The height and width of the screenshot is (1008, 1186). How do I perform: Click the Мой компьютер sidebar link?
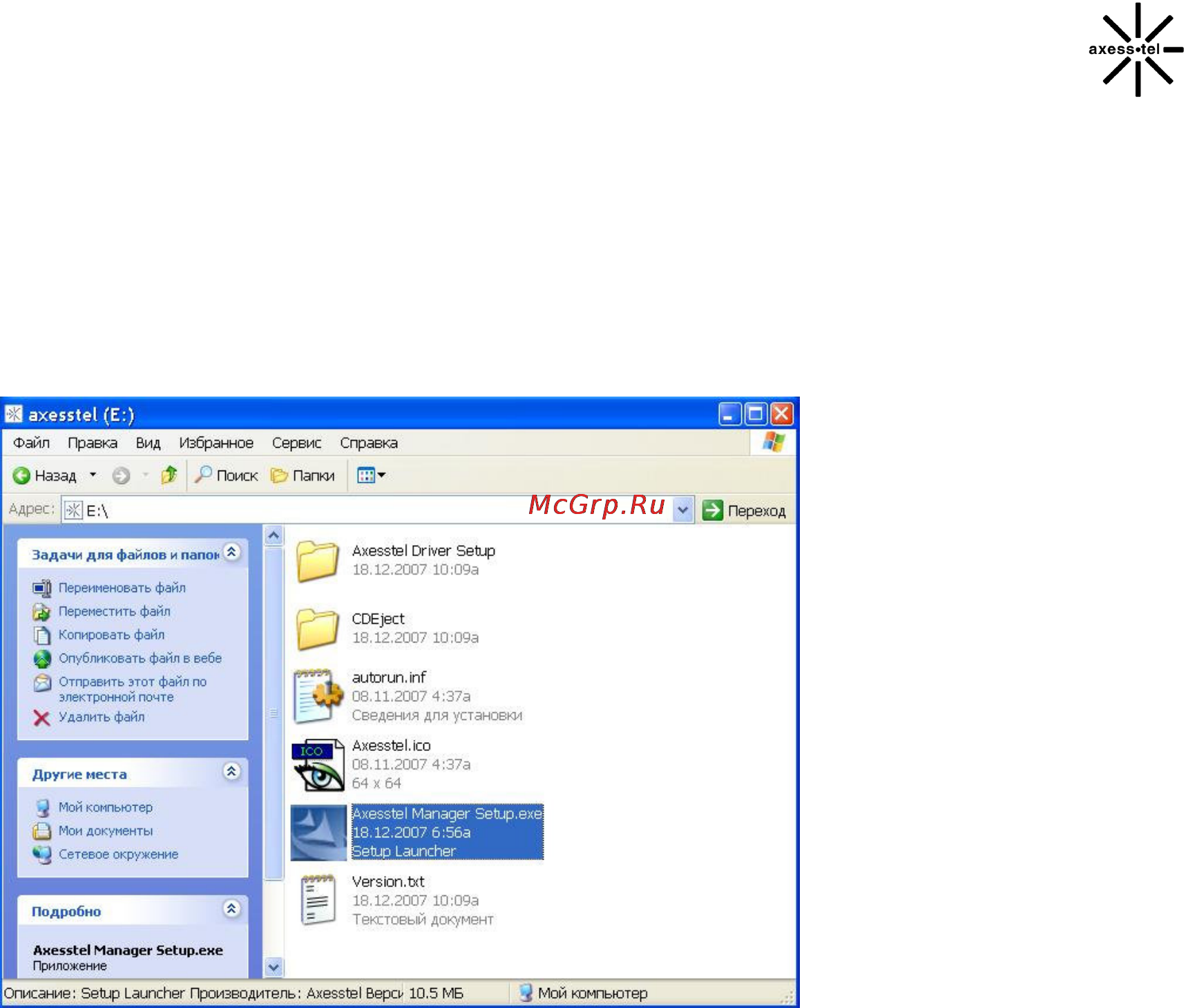coord(105,808)
